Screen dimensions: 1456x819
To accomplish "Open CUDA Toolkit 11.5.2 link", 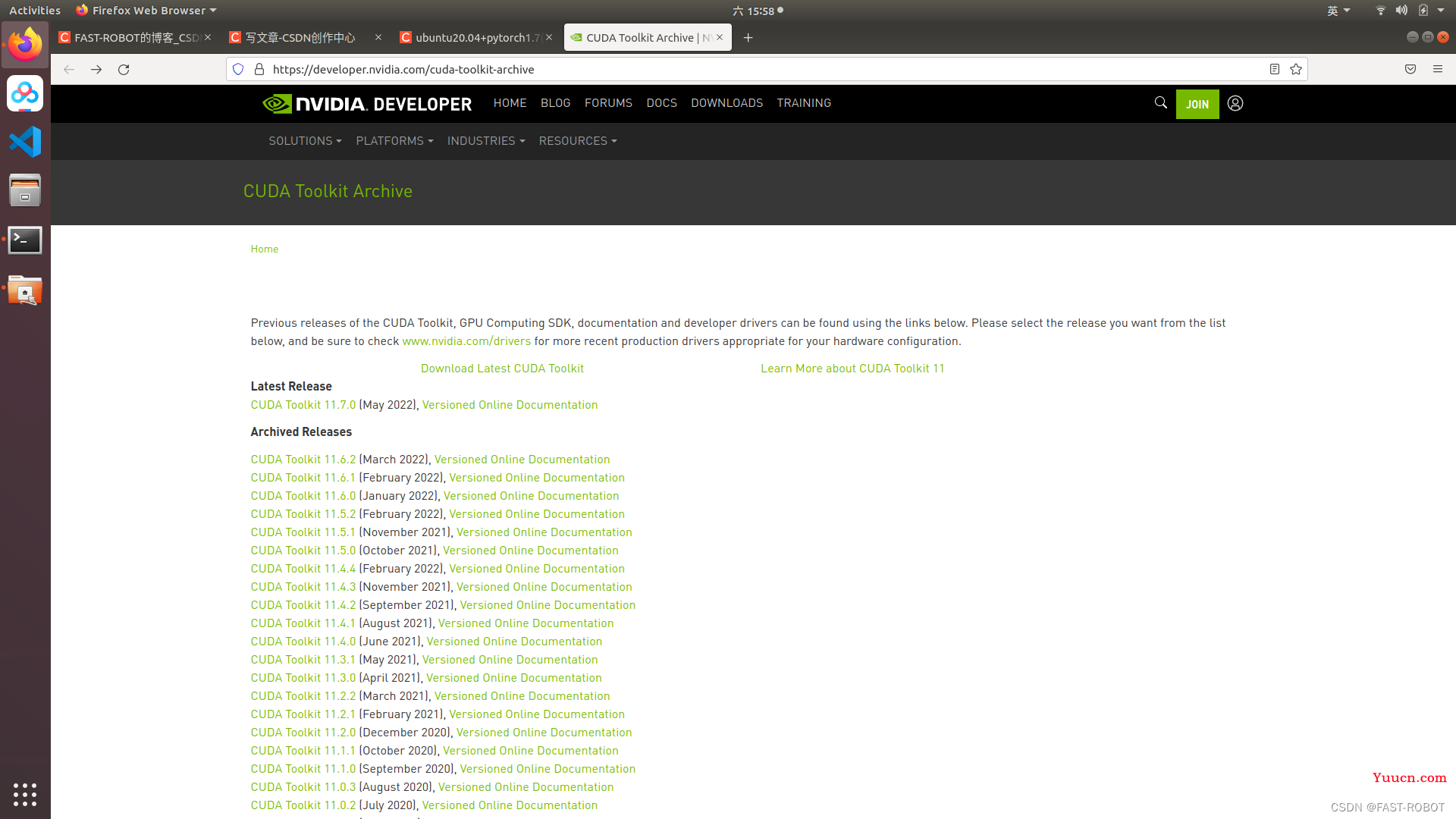I will pos(303,514).
